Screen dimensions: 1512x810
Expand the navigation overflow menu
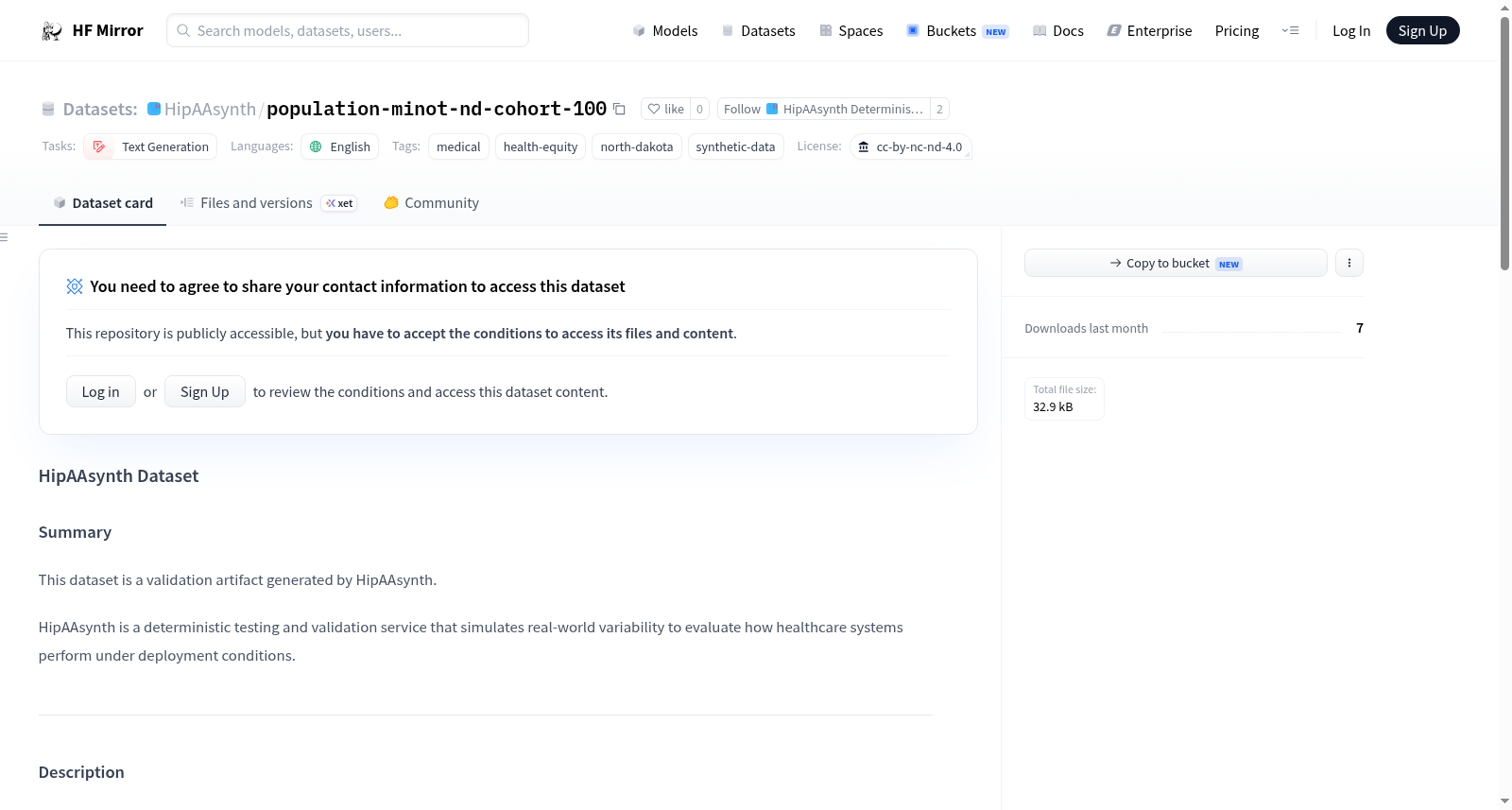click(x=1290, y=31)
